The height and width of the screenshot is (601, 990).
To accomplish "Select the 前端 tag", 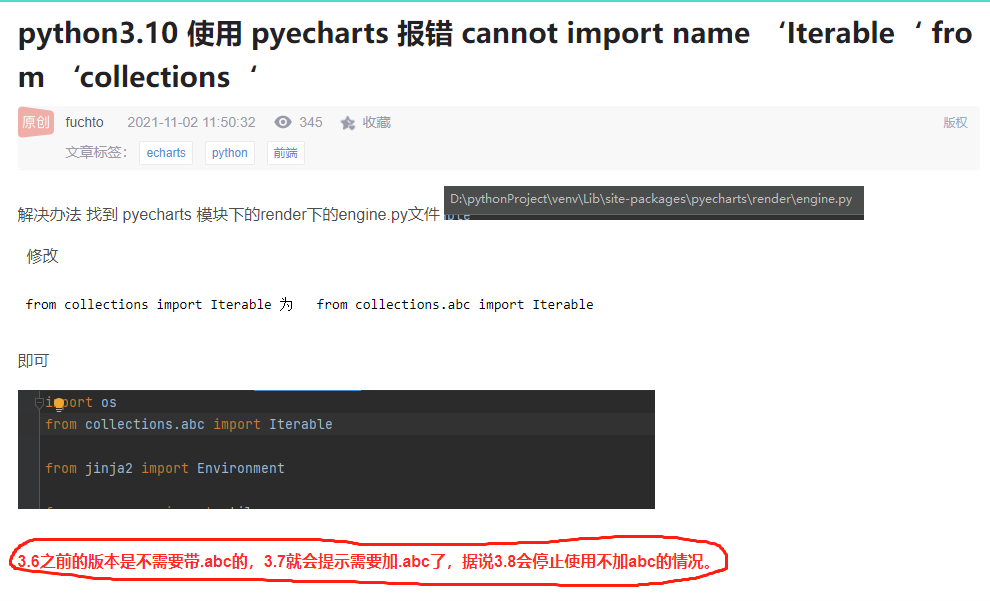I will (x=285, y=153).
